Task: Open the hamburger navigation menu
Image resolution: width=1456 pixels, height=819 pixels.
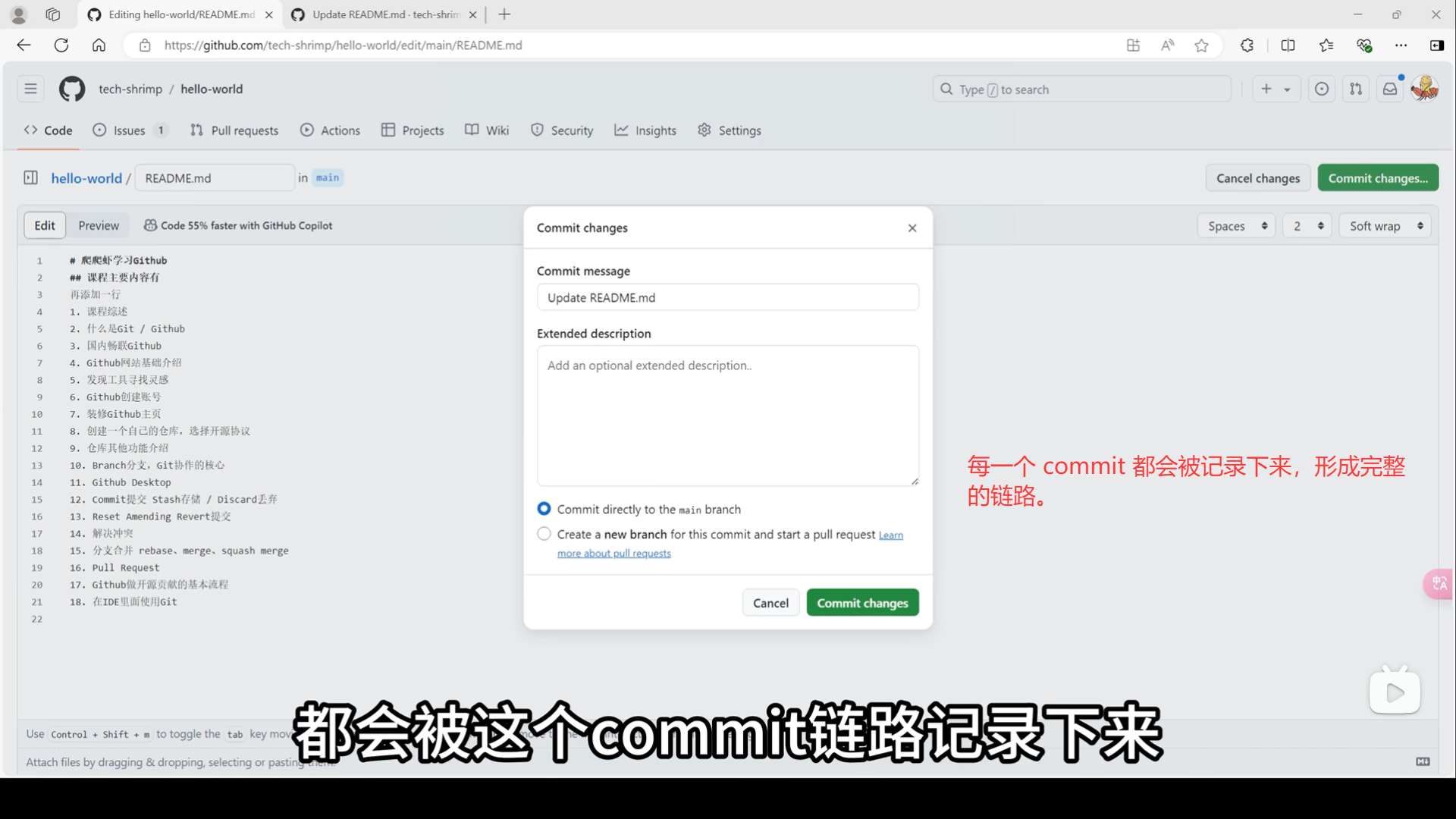Action: [x=30, y=89]
